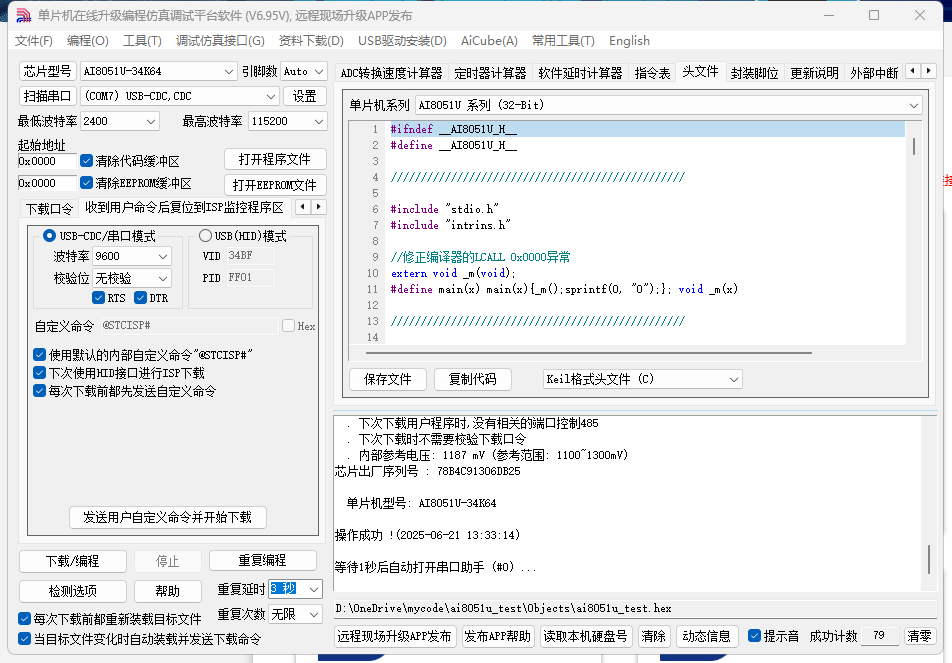The width and height of the screenshot is (952, 663).
Task: Open the USB驱动安装(D) menu
Action: pos(402,41)
